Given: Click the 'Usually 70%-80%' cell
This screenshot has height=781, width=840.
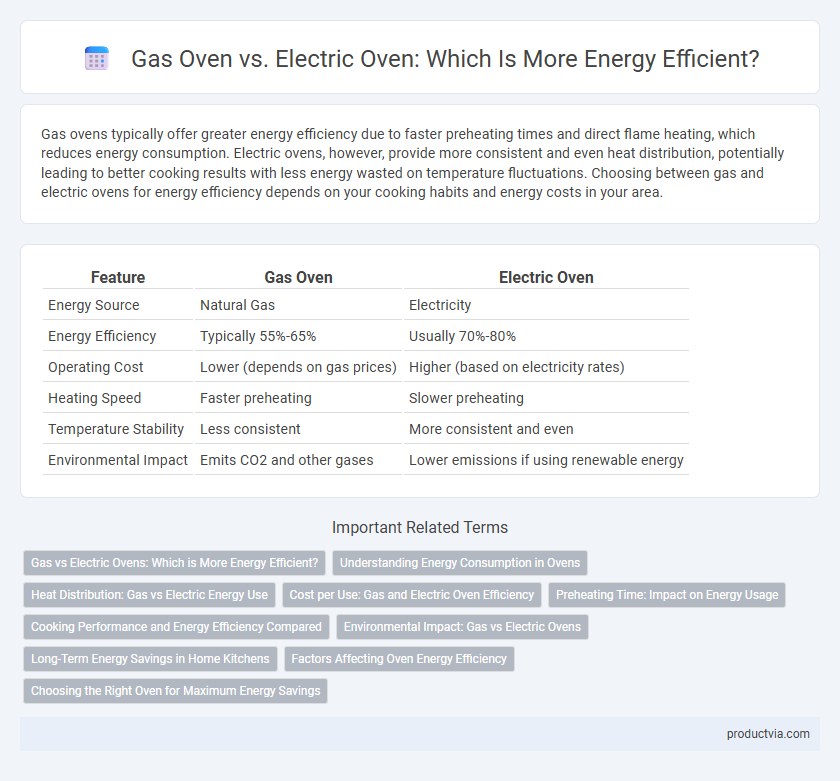Looking at the screenshot, I should tap(462, 336).
